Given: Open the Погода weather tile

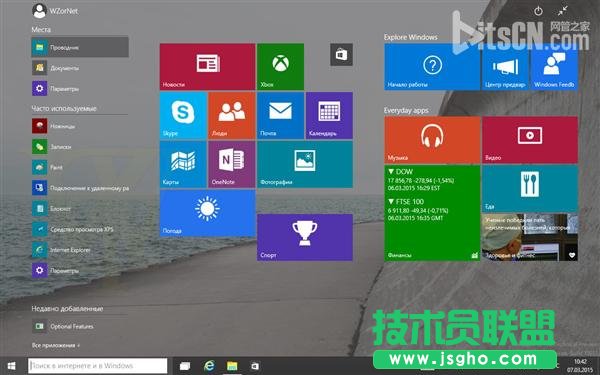Looking at the screenshot, I should [207, 213].
